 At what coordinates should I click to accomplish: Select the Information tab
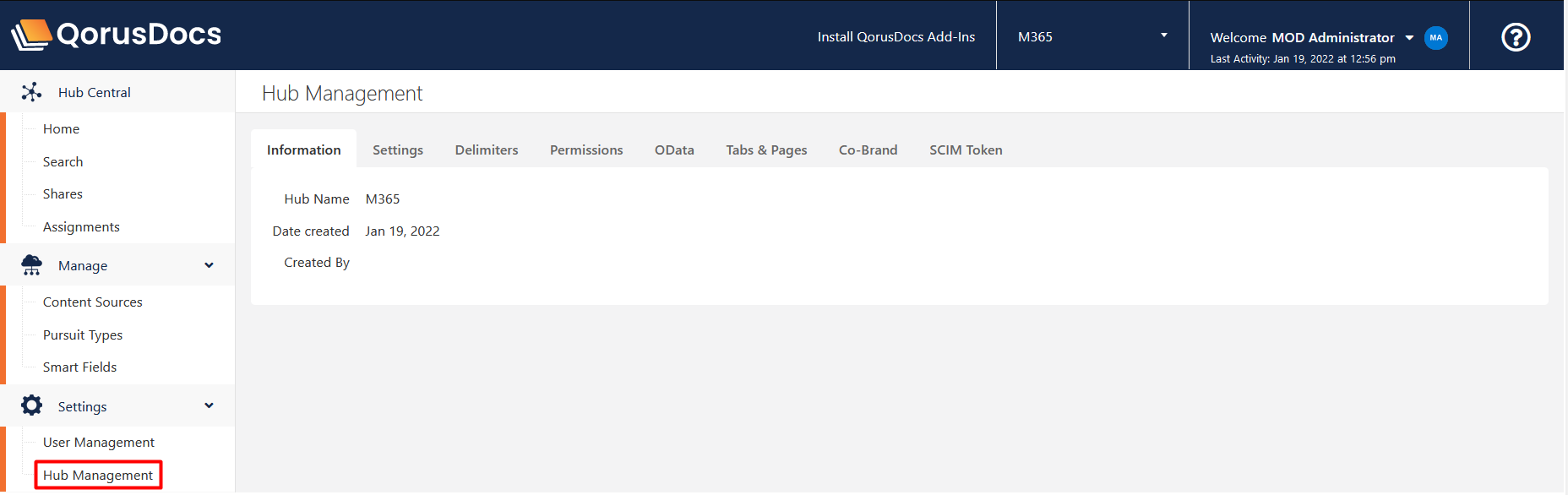[x=304, y=150]
